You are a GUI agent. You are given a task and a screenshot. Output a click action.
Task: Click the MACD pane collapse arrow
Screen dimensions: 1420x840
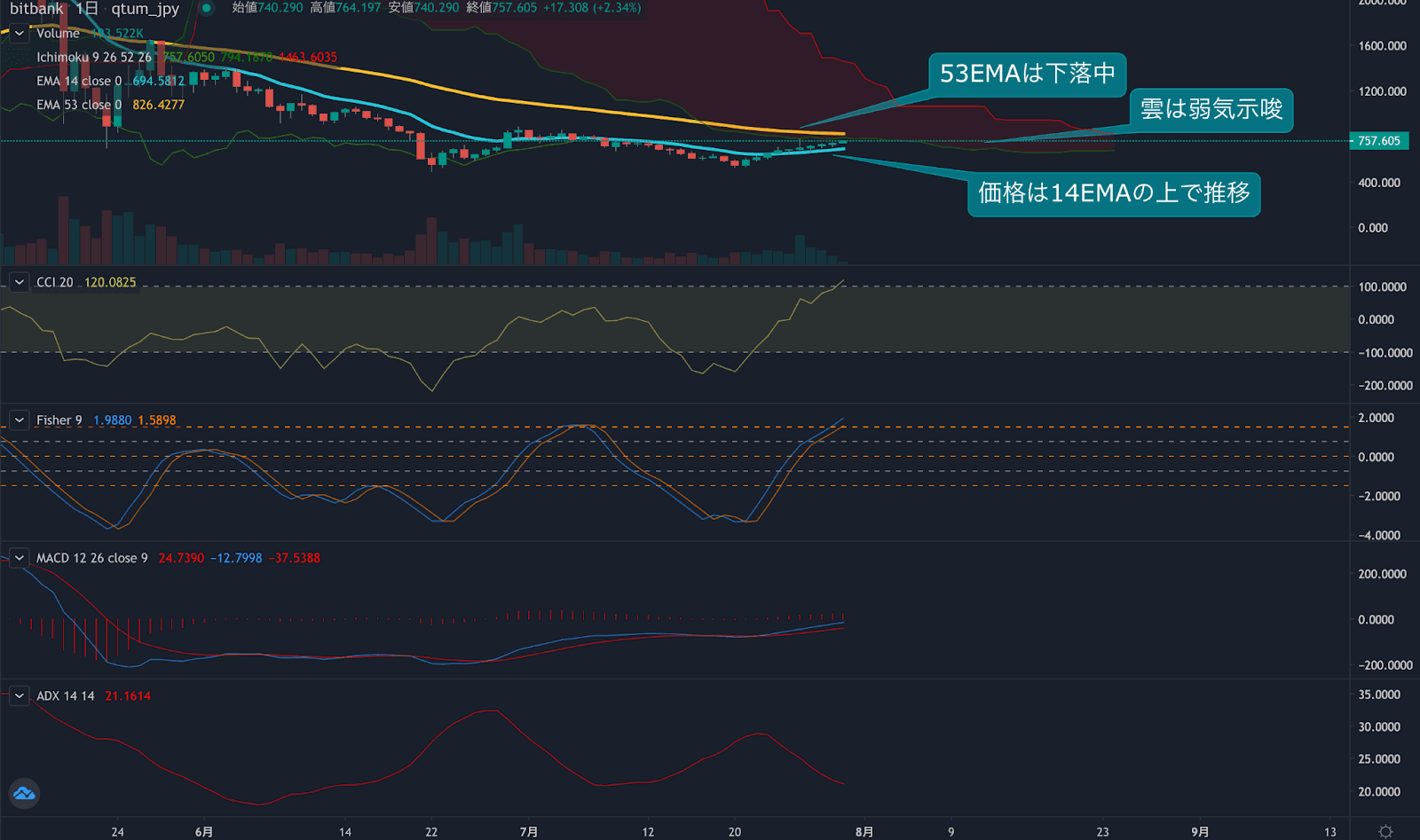tap(19, 558)
